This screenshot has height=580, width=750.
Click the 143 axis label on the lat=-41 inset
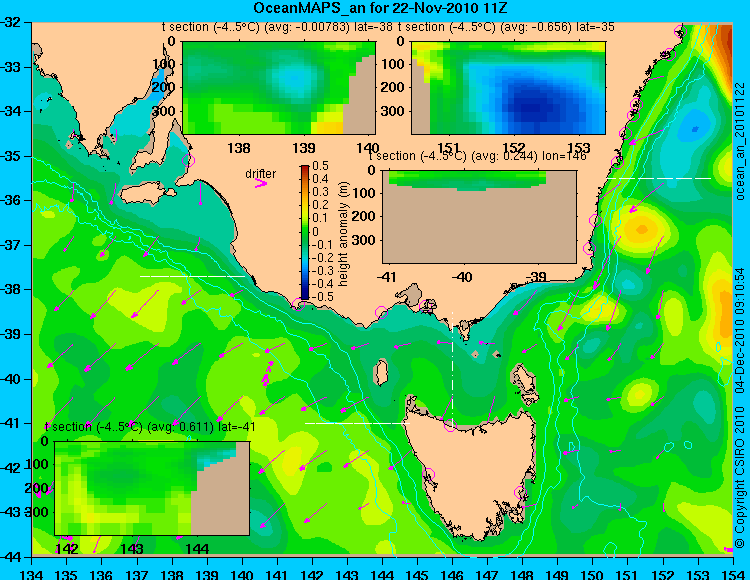click(132, 548)
